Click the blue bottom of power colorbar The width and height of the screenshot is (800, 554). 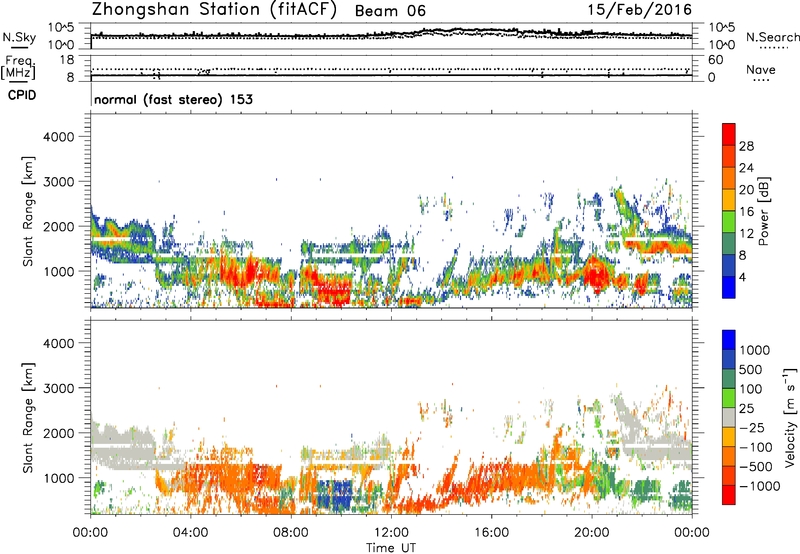click(x=729, y=287)
